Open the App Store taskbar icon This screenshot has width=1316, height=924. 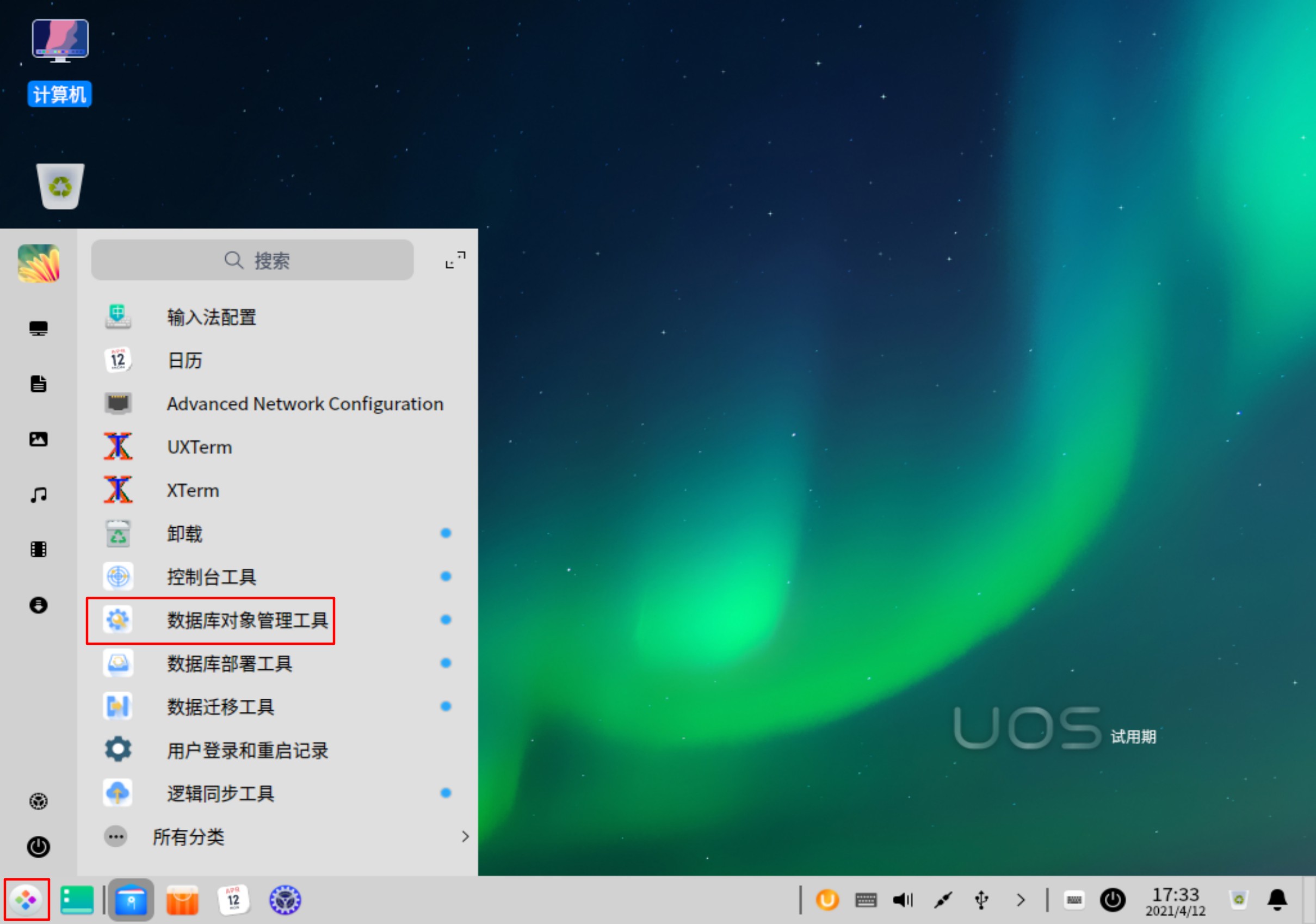[x=182, y=900]
